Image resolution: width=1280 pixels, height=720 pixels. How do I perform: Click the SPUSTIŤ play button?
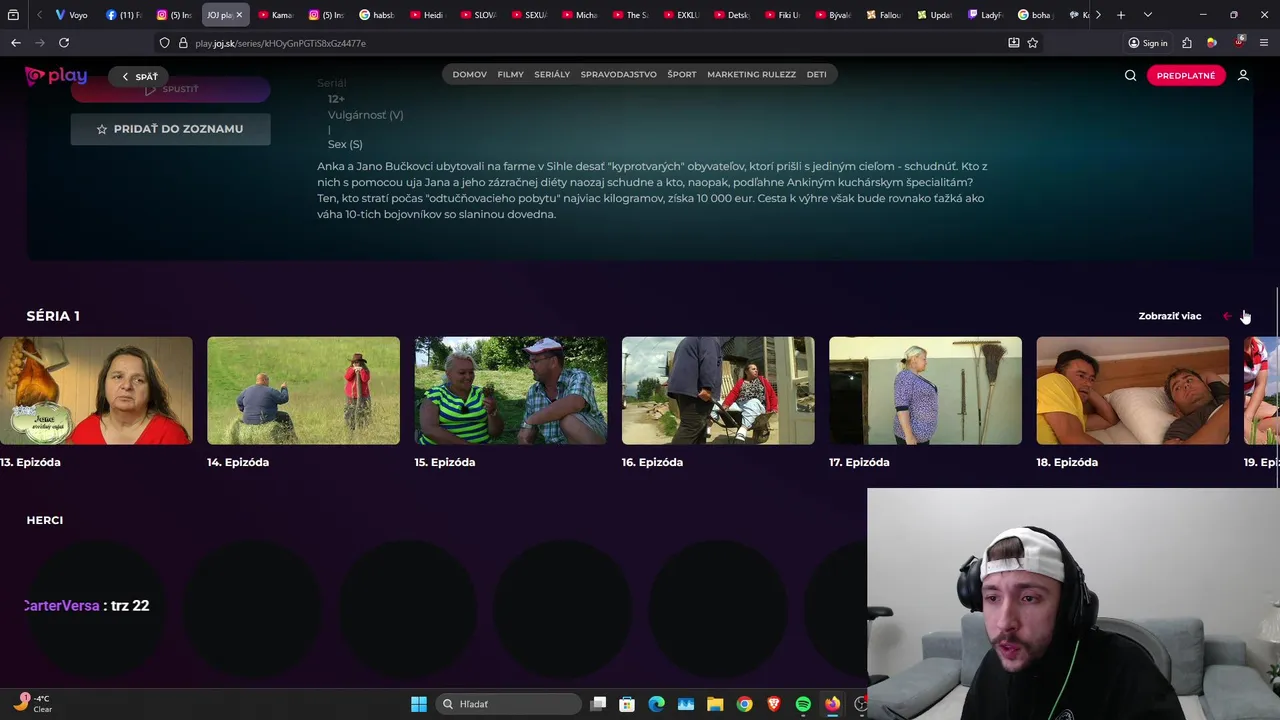pyautogui.click(x=170, y=90)
